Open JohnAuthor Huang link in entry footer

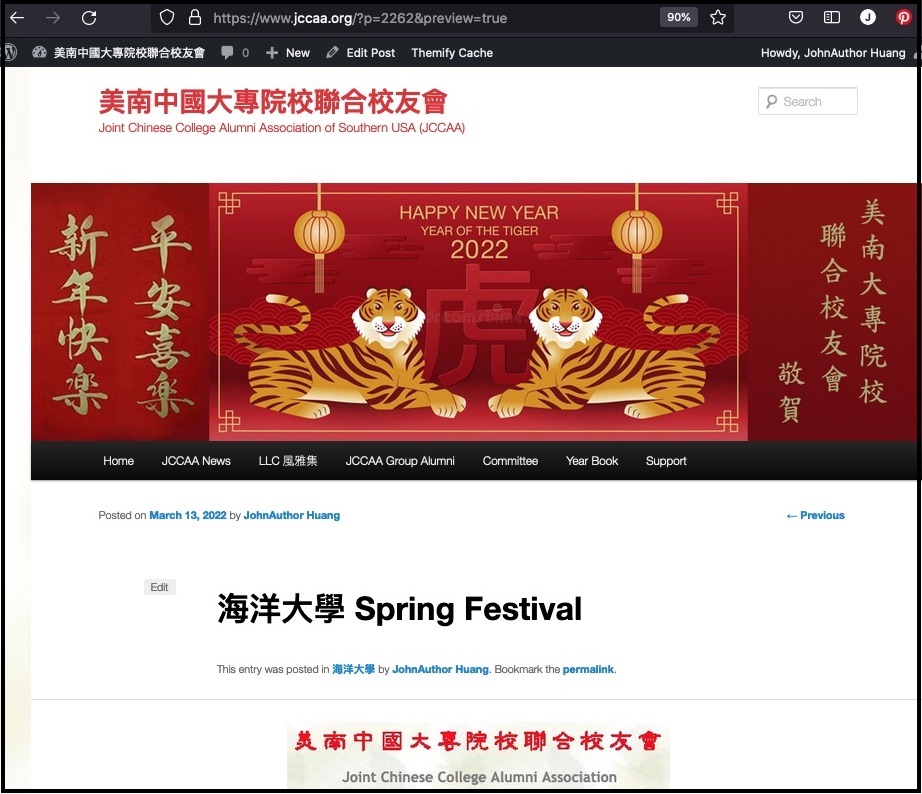(x=440, y=669)
